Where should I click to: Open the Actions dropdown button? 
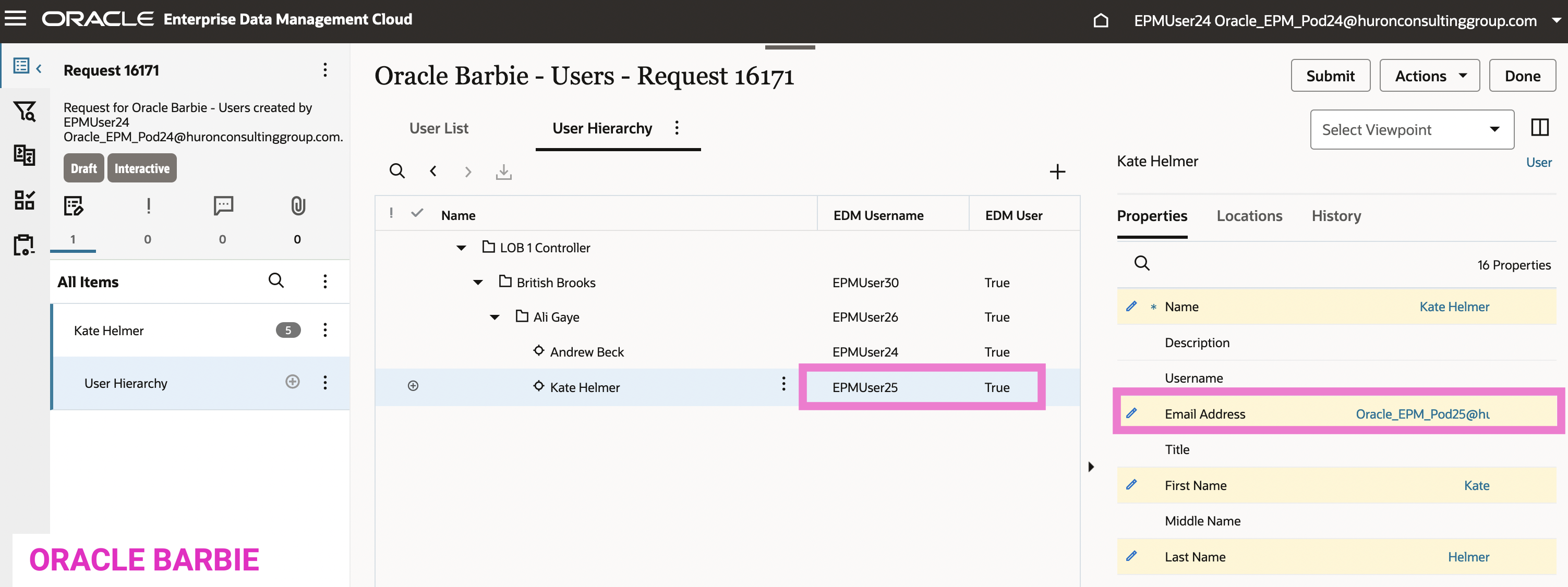point(1429,76)
